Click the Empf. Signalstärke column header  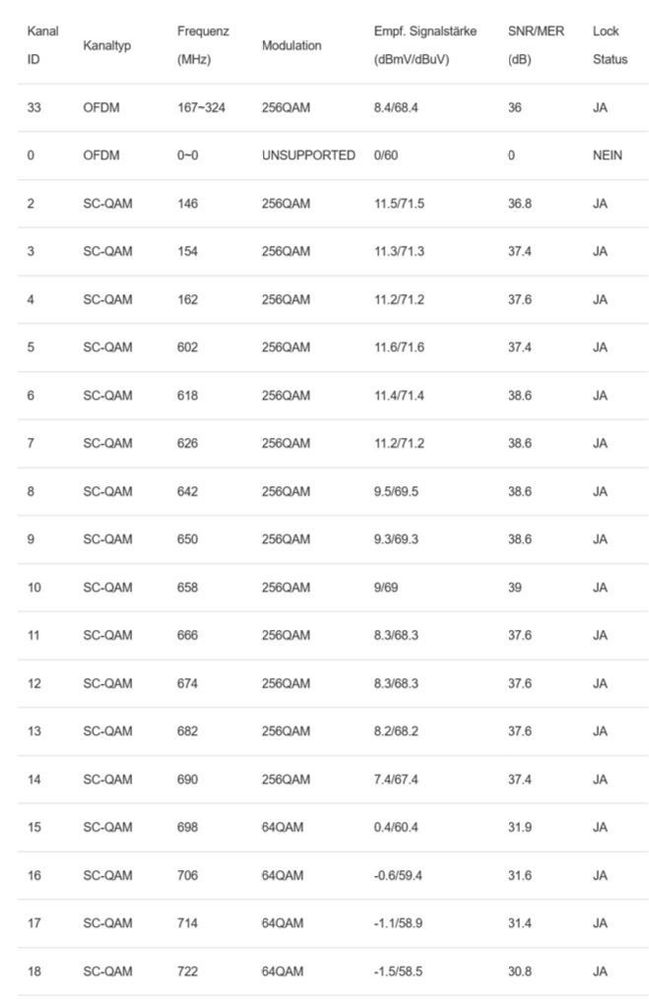coord(425,45)
